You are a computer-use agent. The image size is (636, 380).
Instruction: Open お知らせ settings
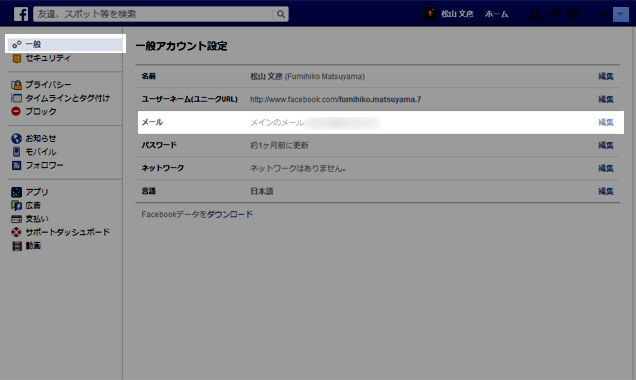41,138
